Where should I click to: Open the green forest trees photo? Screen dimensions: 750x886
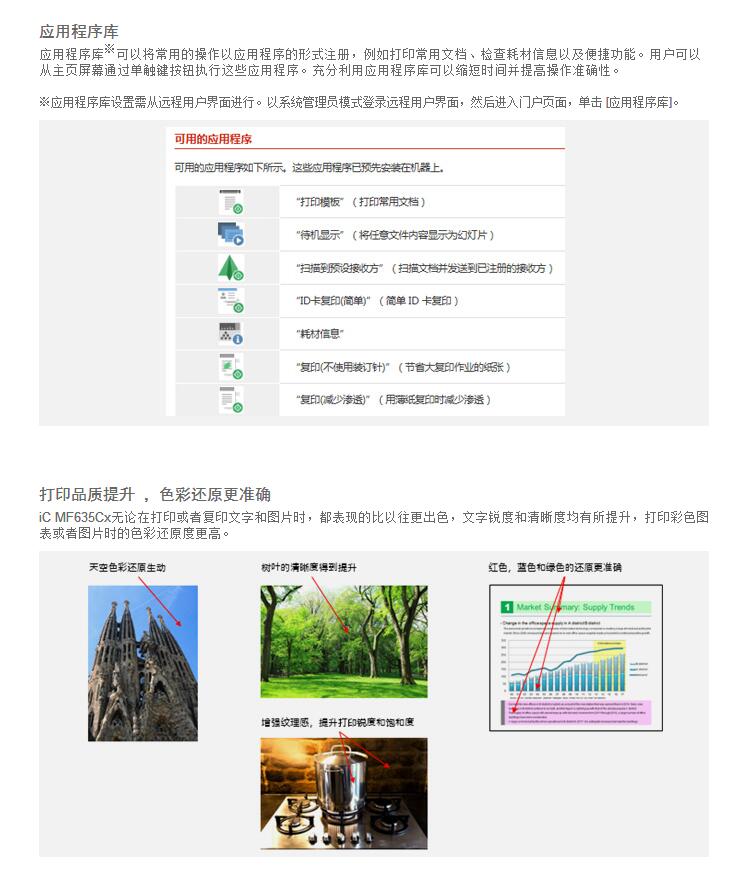tap(344, 641)
